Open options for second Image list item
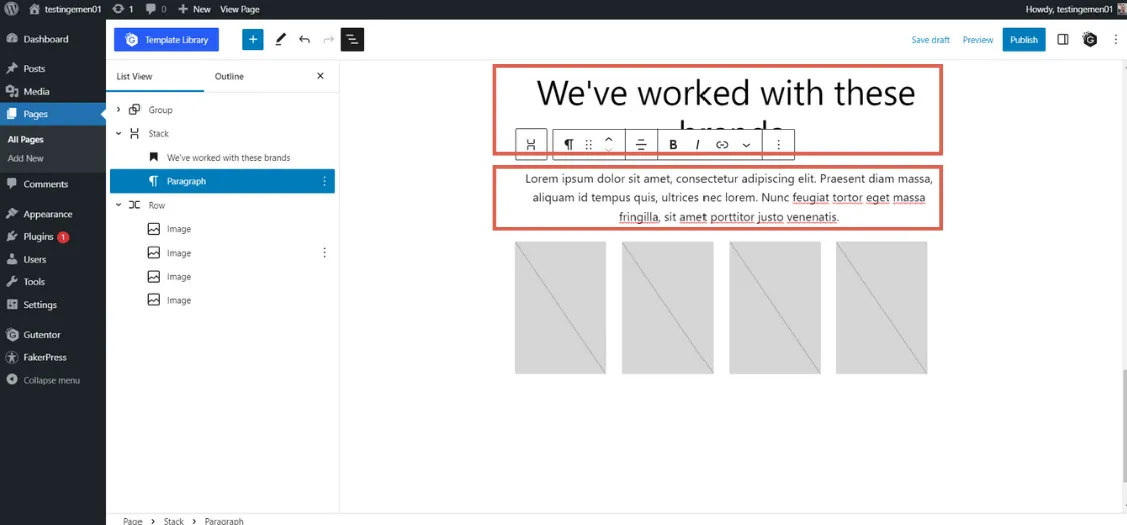1127x525 pixels. pyautogui.click(x=324, y=252)
